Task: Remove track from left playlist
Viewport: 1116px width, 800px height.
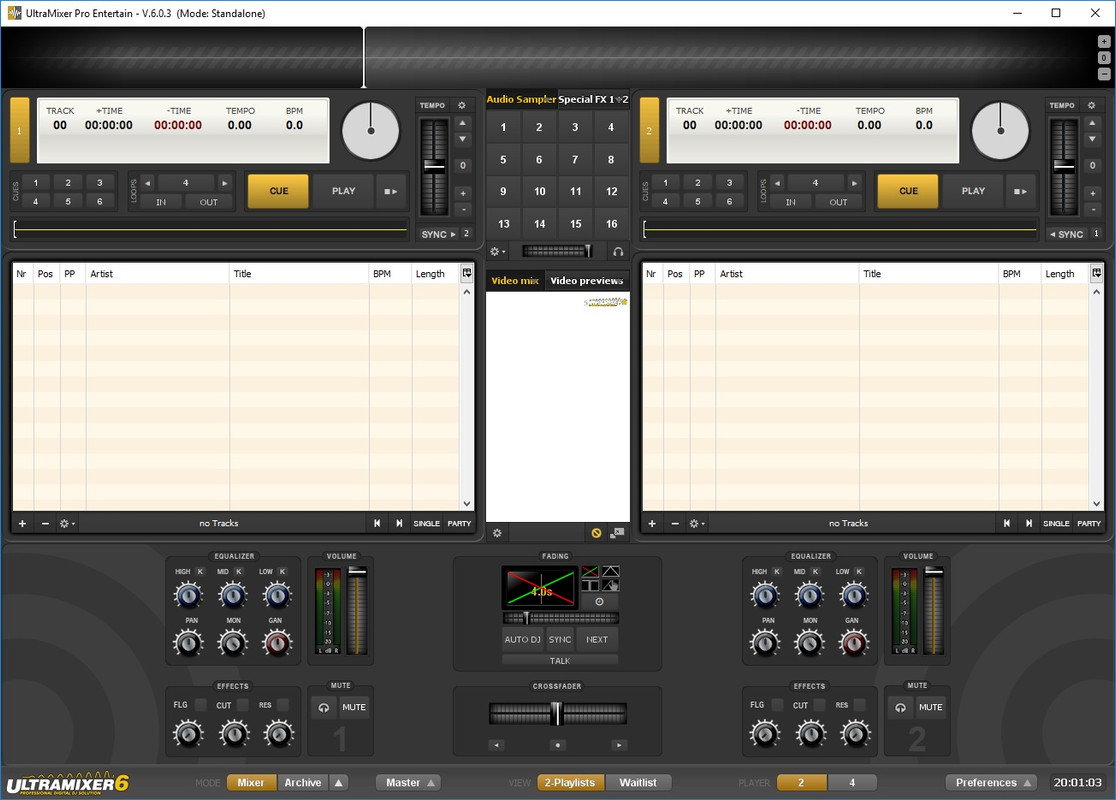Action: 45,523
